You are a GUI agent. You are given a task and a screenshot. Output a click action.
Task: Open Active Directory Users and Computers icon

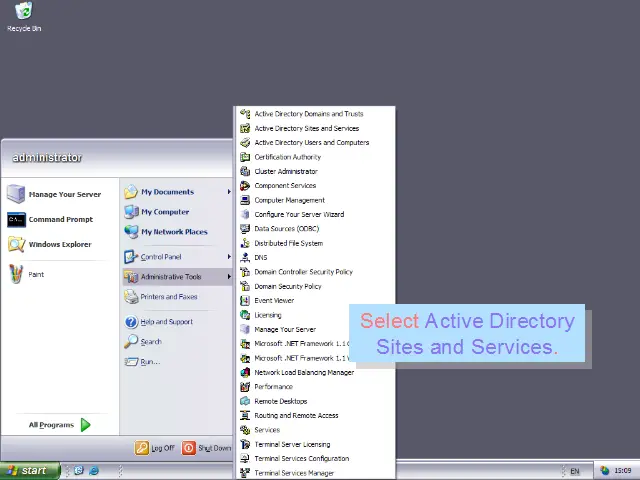point(245,142)
